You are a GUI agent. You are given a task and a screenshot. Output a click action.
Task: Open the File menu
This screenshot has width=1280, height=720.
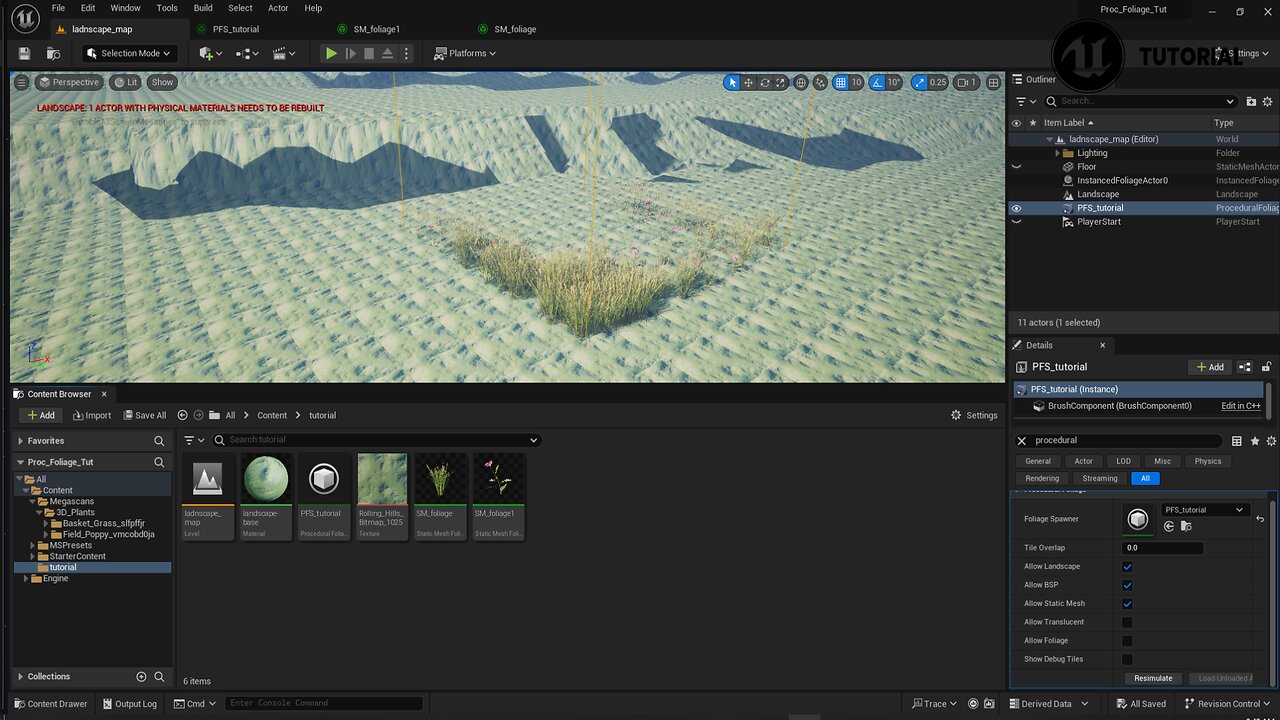click(x=58, y=8)
